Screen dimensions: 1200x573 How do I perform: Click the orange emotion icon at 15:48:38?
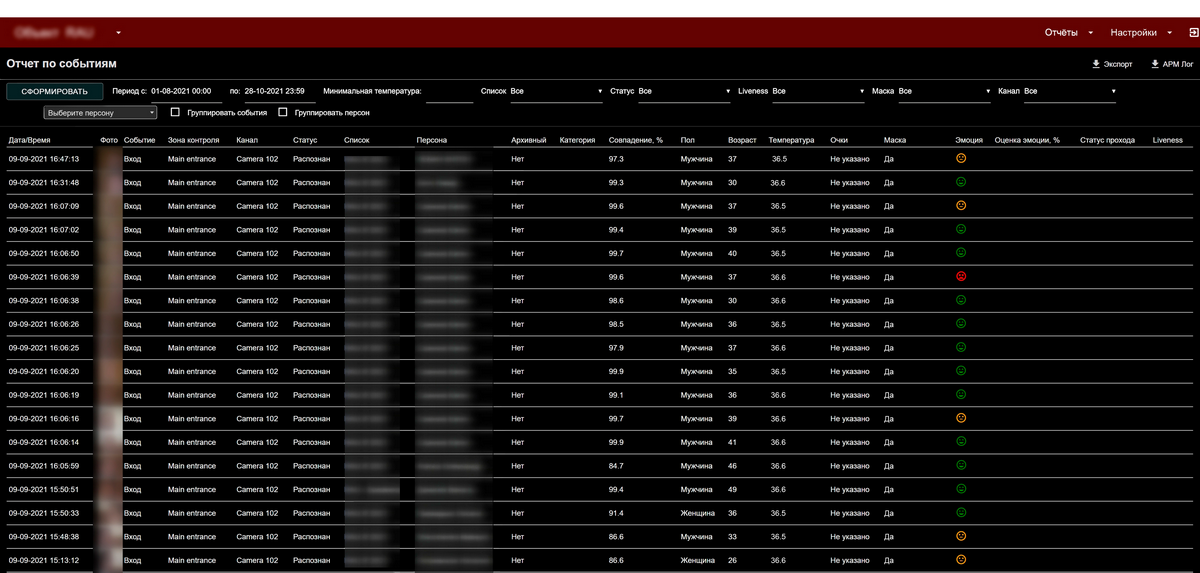click(x=961, y=536)
